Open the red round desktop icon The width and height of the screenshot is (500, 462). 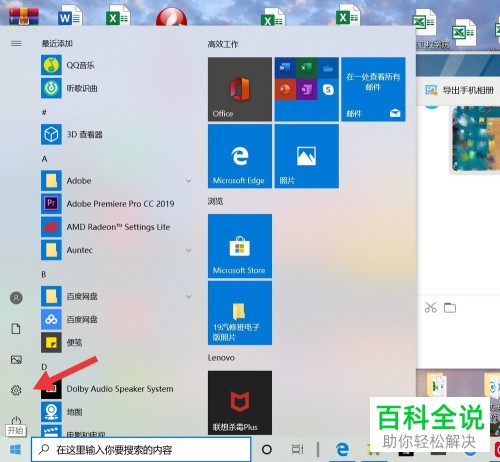click(172, 17)
